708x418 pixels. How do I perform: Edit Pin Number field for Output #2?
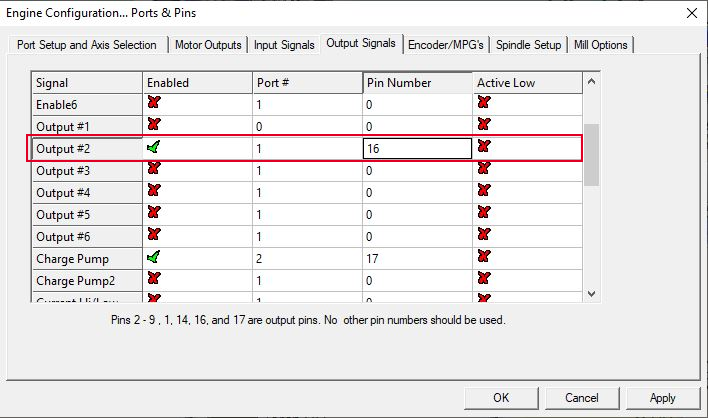[416, 149]
